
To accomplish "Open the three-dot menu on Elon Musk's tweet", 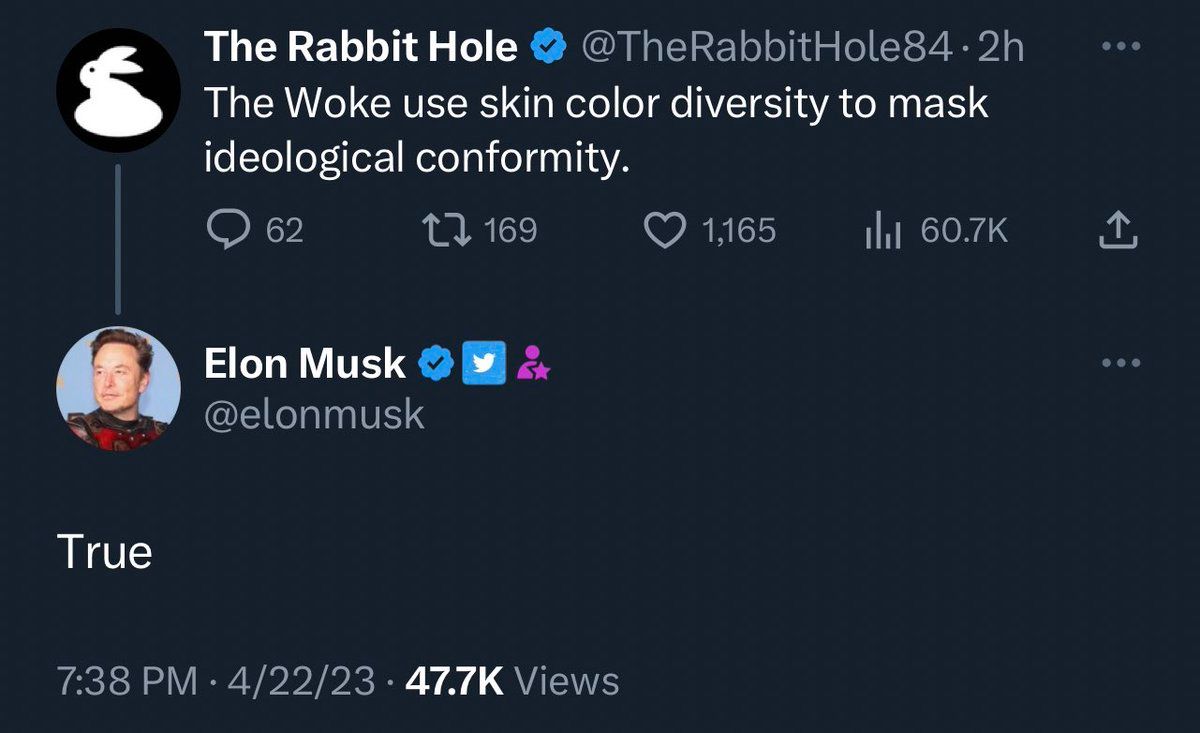I will (1119, 363).
